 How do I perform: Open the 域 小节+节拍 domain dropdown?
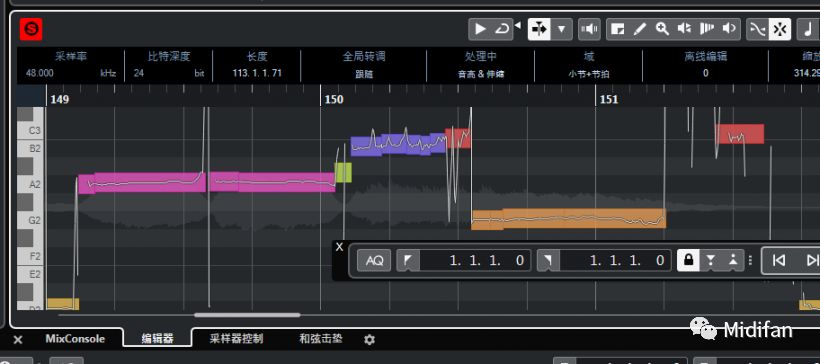(589, 74)
